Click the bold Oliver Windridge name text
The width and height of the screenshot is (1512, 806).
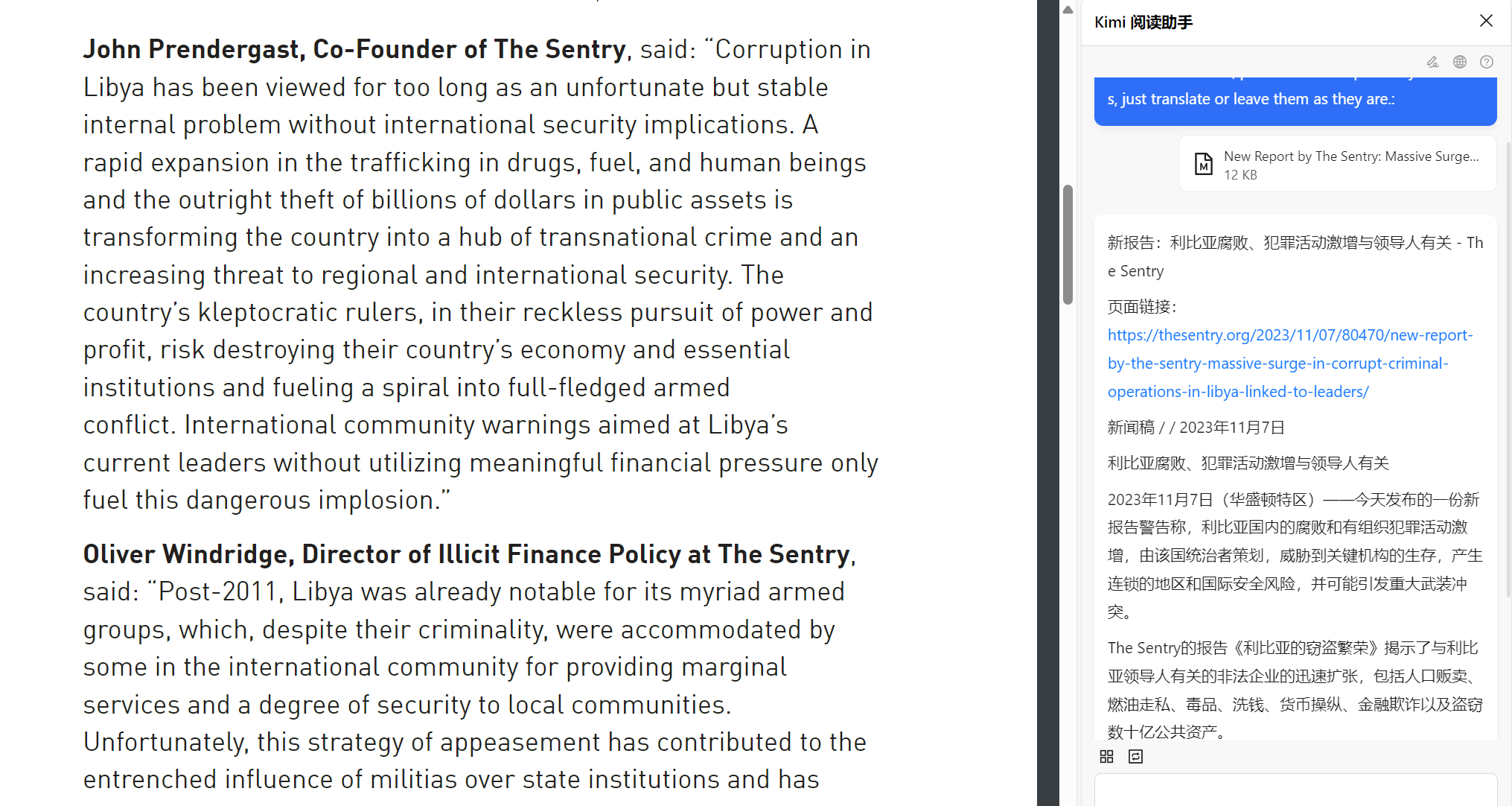468,554
